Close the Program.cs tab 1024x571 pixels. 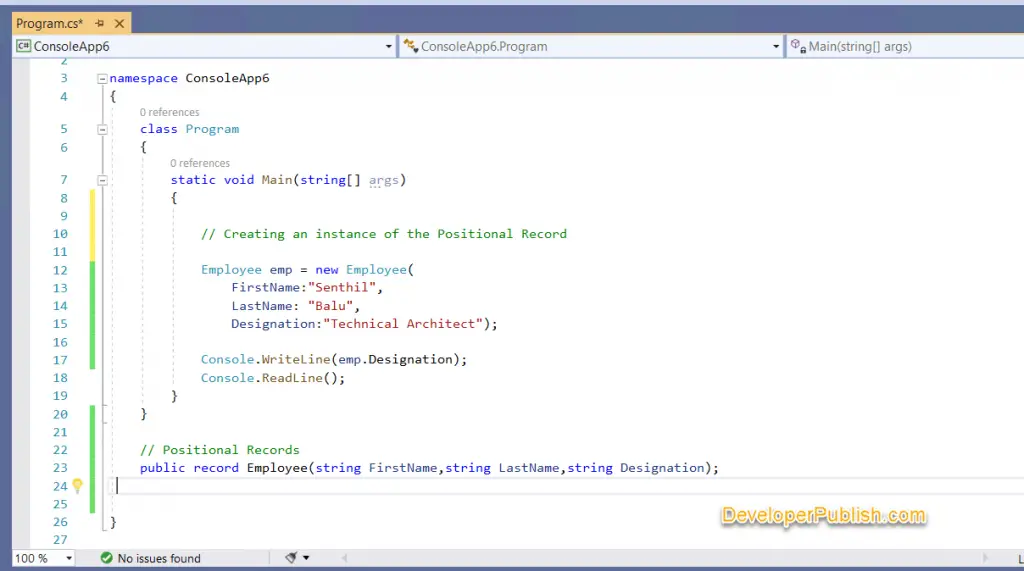(x=119, y=23)
